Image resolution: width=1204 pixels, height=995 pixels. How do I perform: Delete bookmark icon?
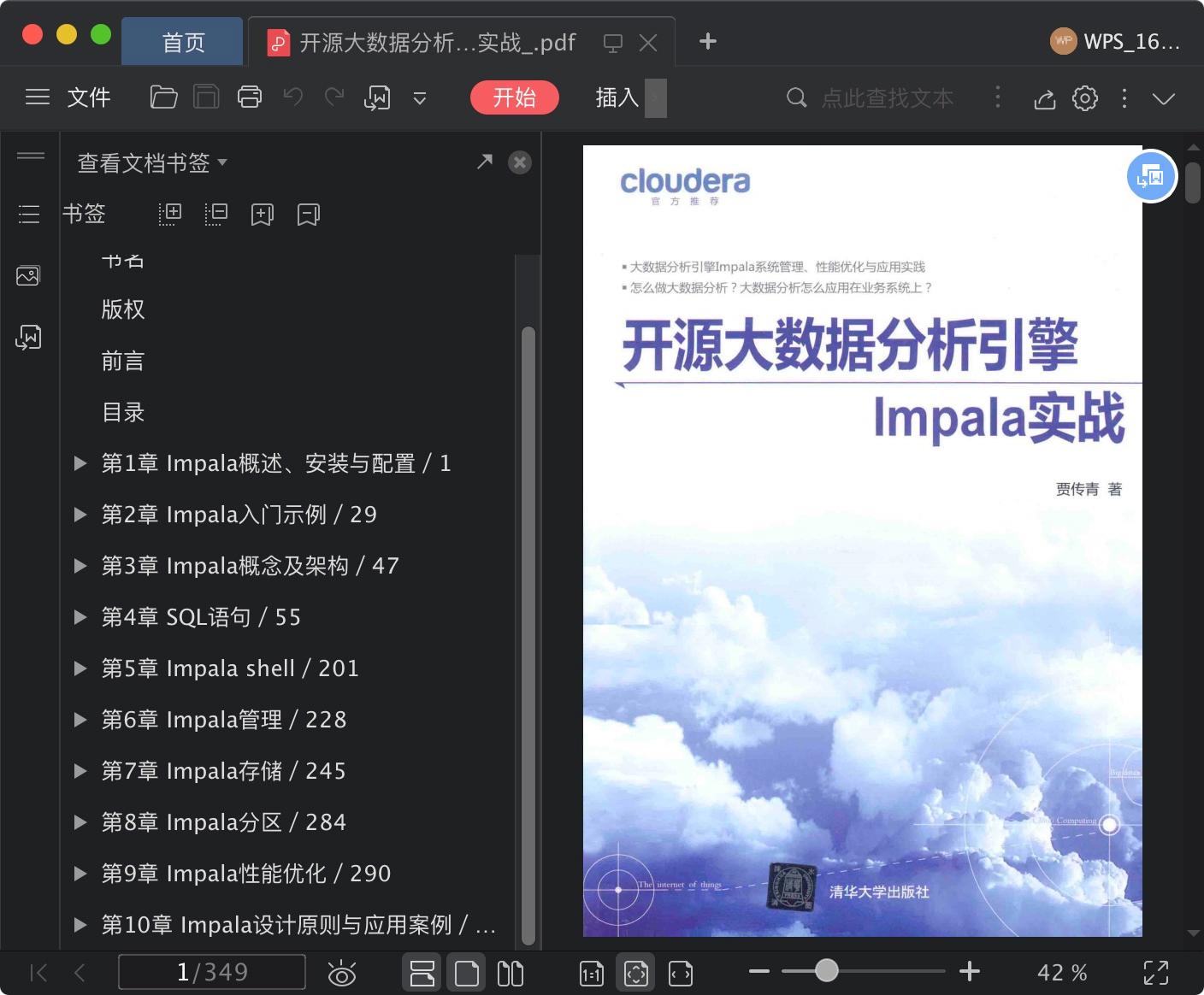[x=309, y=215]
